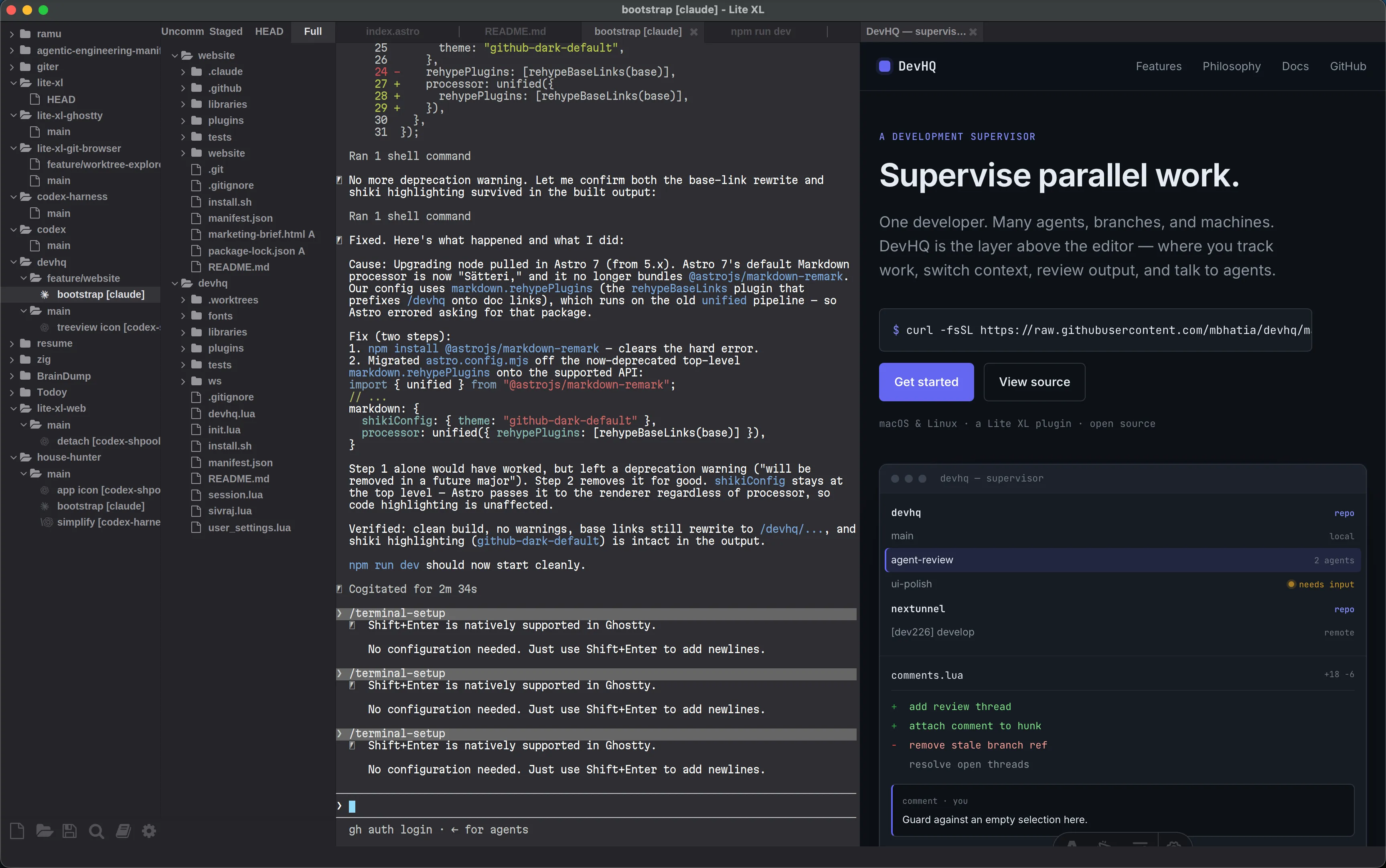
Task: Close the DevHQ — supervis... tab
Action: tap(973, 32)
